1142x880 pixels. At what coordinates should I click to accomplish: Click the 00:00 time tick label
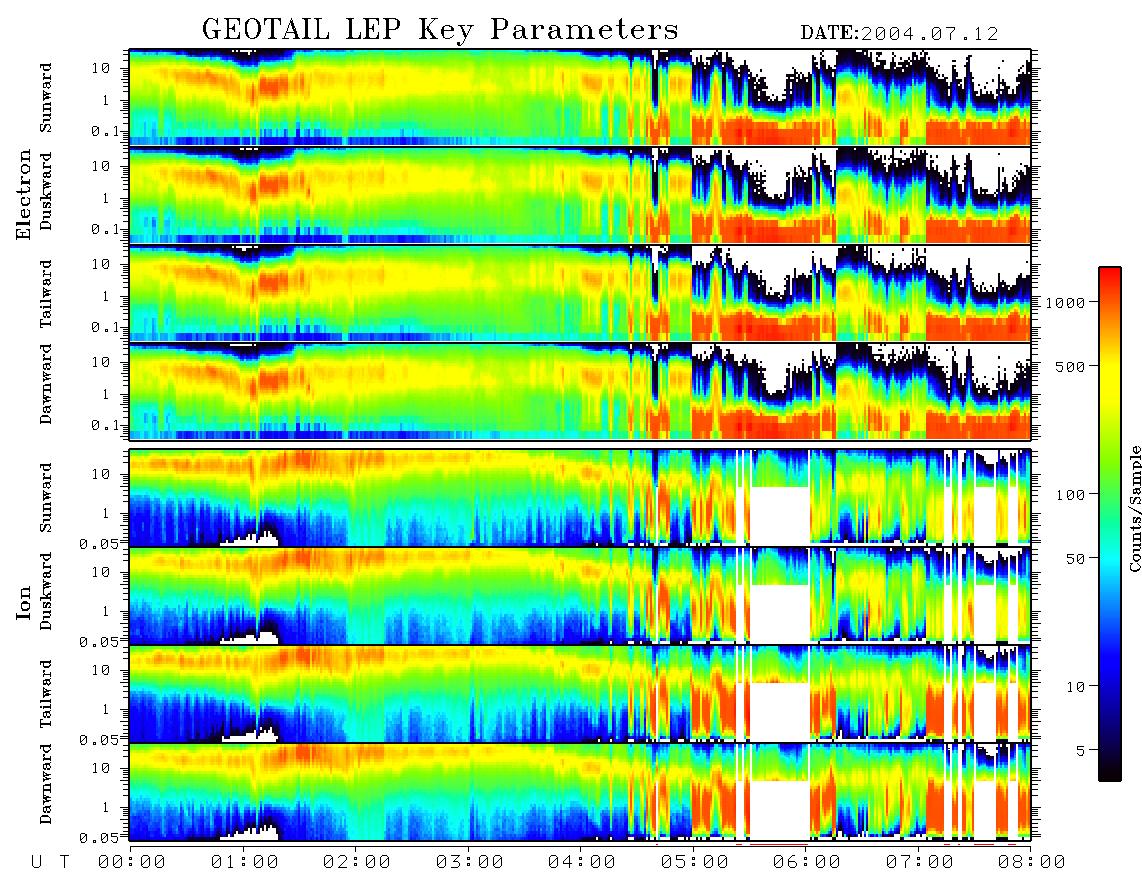(x=132, y=862)
